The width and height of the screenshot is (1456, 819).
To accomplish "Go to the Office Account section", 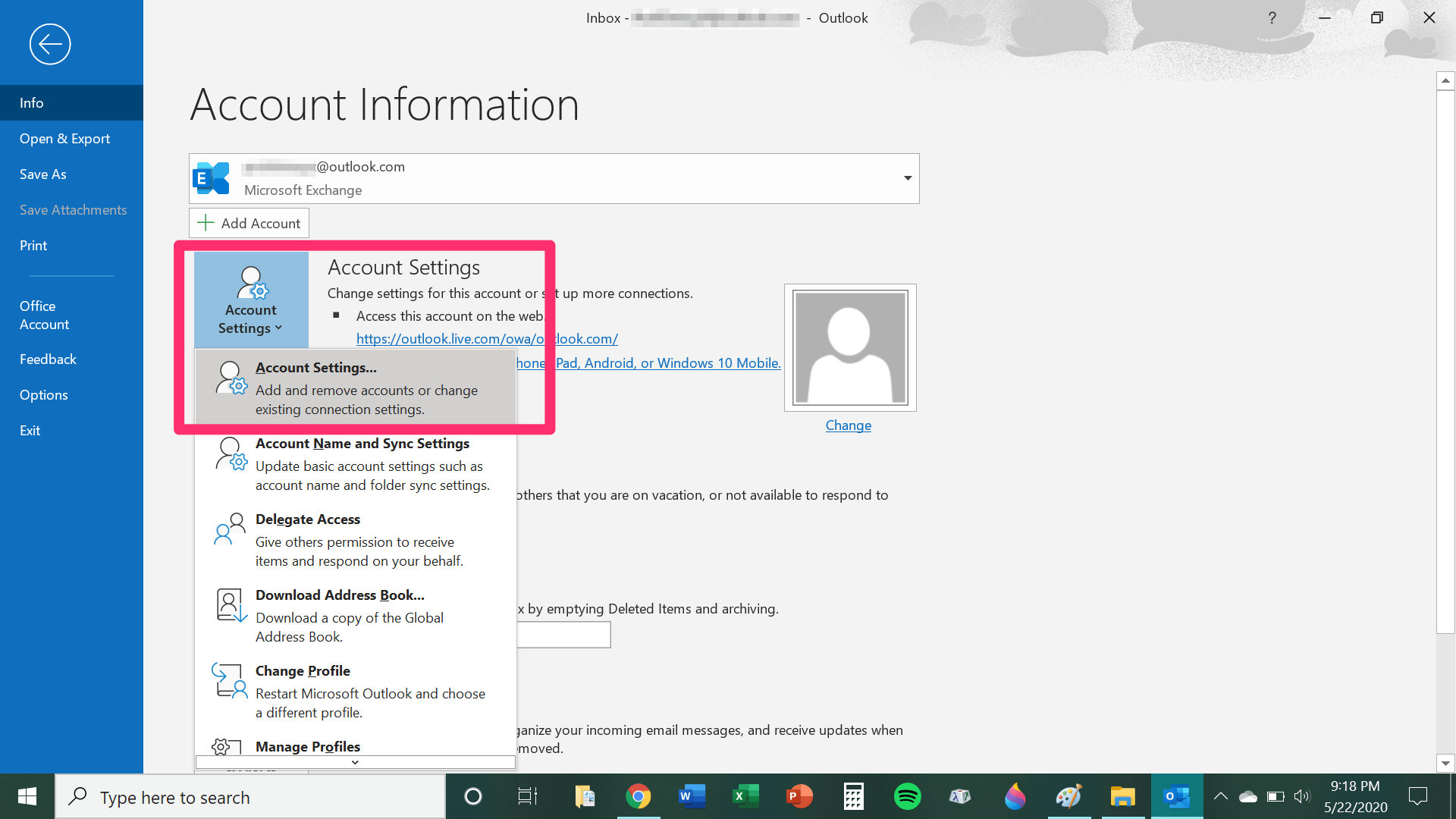I will click(45, 315).
